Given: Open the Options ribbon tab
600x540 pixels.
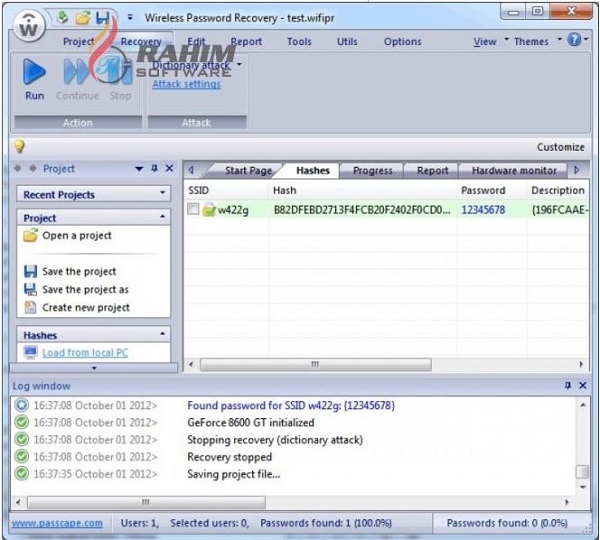Looking at the screenshot, I should click(403, 41).
